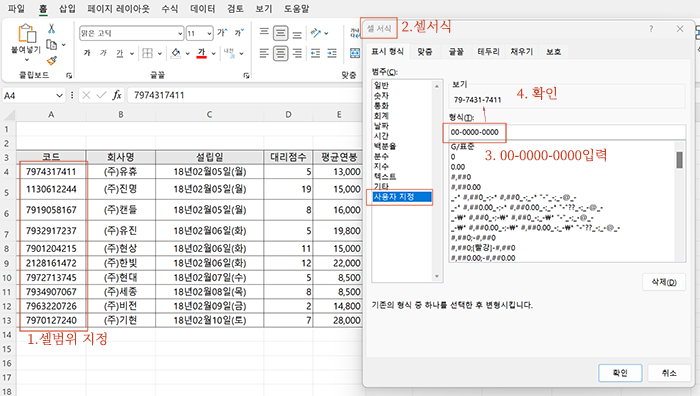Select the 날짜 category in the list
Screen dimensions: 700x396
(381, 126)
